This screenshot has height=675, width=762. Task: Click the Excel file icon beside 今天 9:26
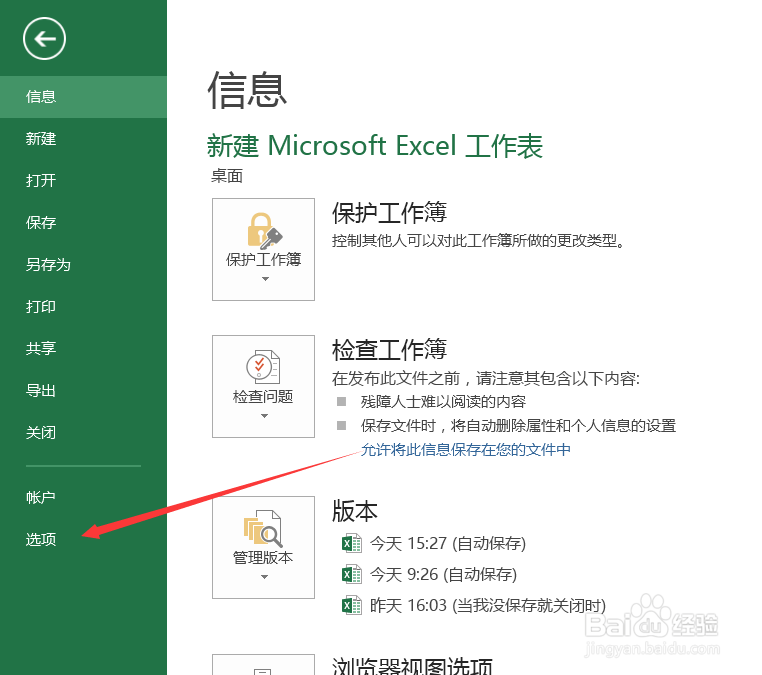351,574
